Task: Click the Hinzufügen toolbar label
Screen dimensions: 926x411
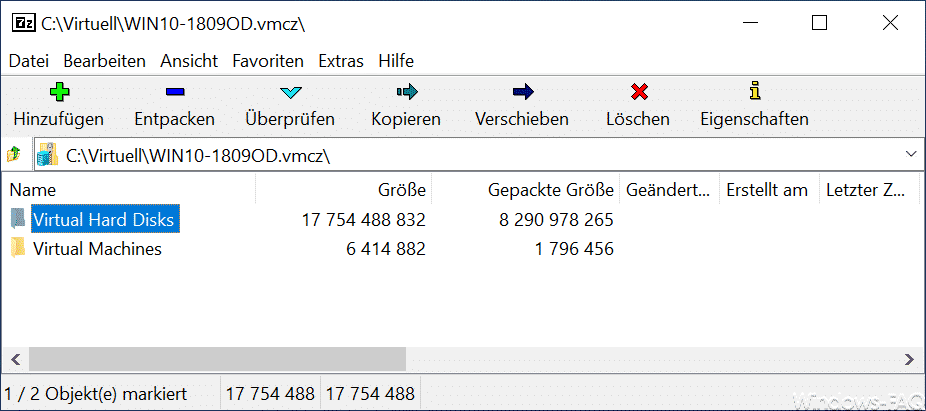Action: click(x=58, y=119)
